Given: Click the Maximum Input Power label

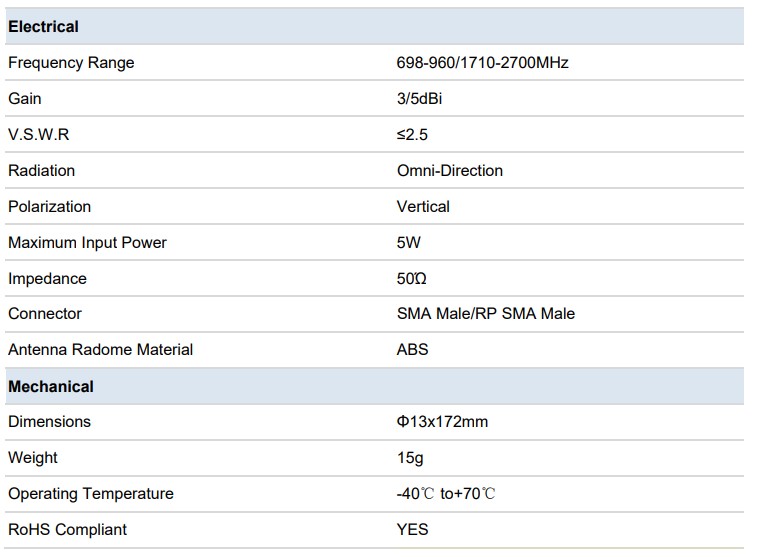Looking at the screenshot, I should pyautogui.click(x=87, y=243).
